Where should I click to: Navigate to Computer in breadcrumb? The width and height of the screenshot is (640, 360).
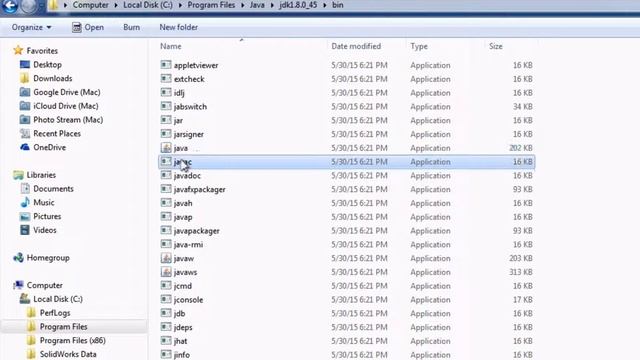coord(91,5)
